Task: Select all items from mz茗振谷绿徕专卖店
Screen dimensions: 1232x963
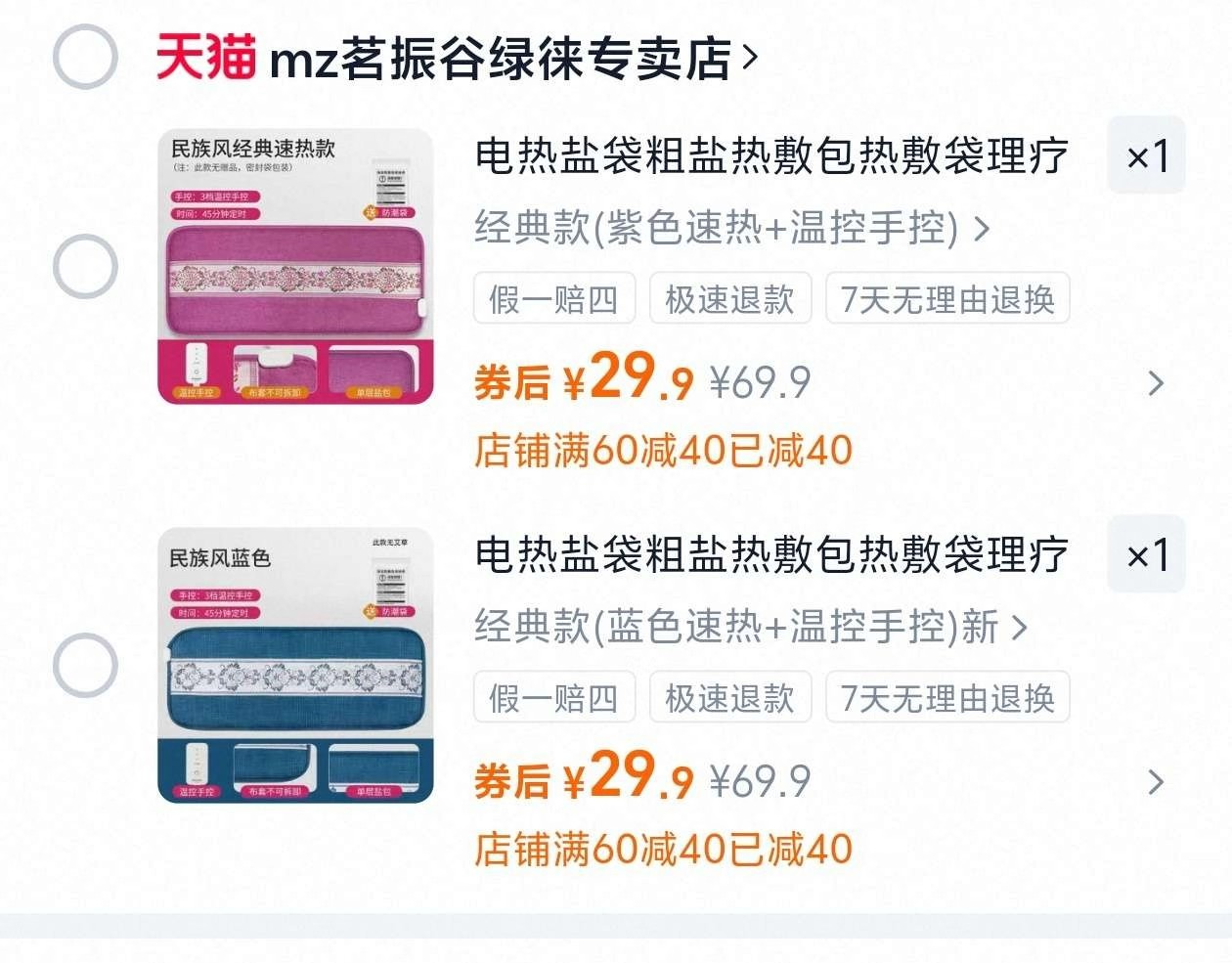Action: pos(85,57)
